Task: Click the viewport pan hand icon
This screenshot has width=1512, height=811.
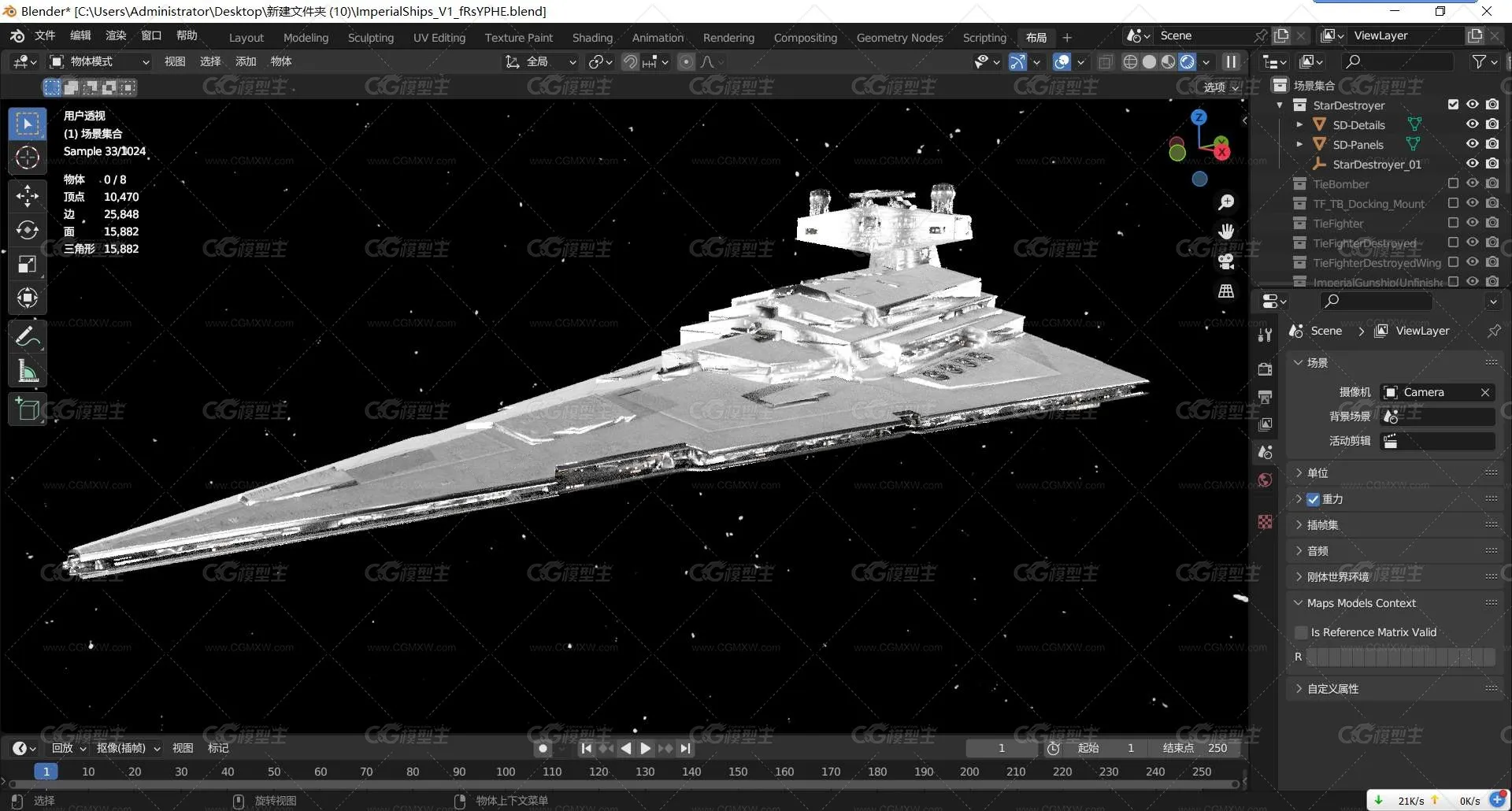Action: pos(1226,231)
